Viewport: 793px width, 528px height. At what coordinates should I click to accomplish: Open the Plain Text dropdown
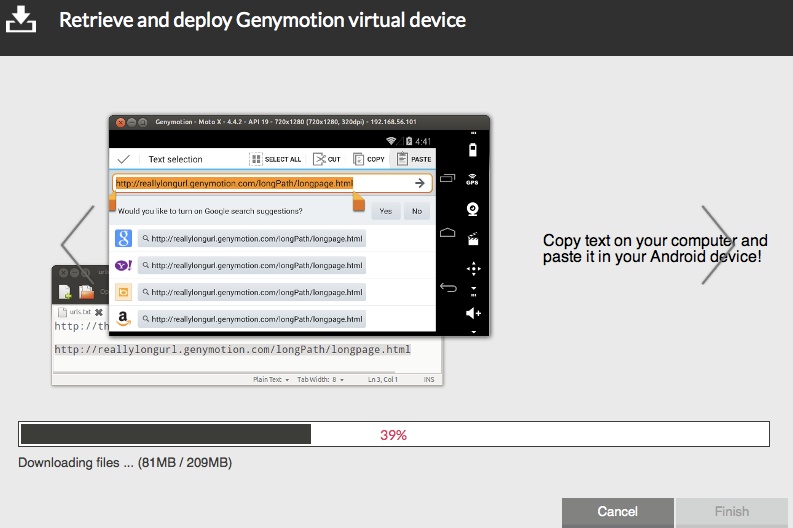click(272, 380)
